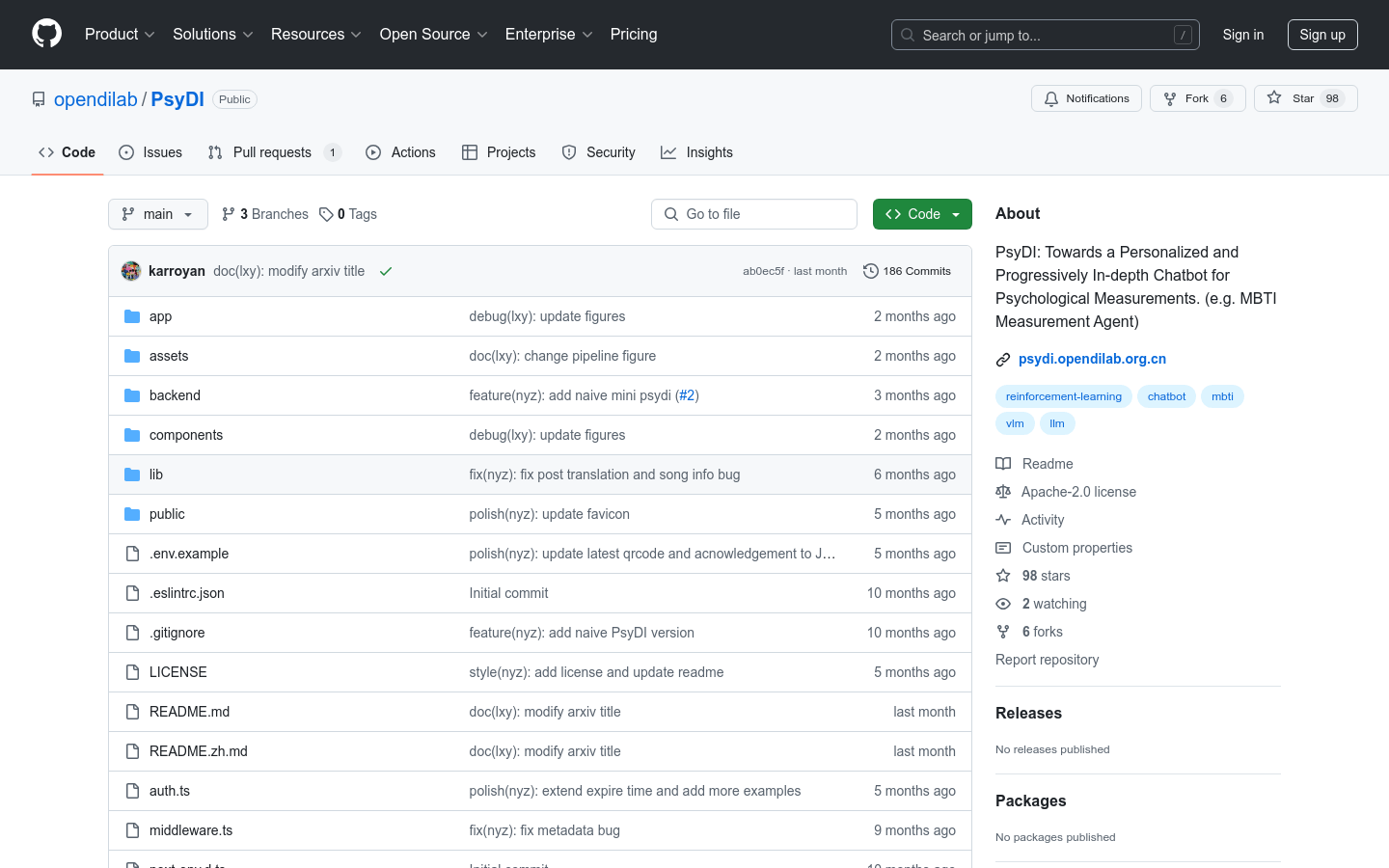Open the 186 Commits history
Screen dimensions: 1389x868
pyautogui.click(x=907, y=271)
